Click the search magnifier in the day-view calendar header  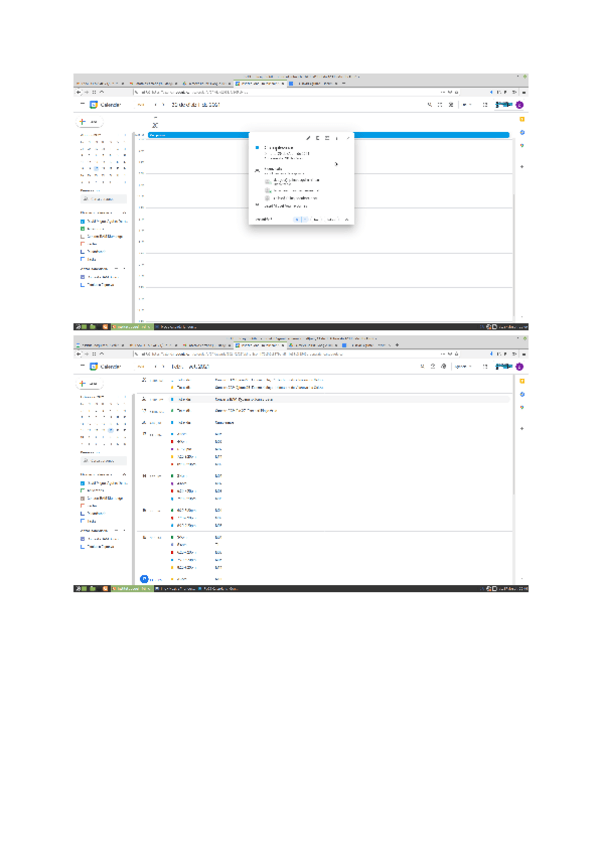430,104
